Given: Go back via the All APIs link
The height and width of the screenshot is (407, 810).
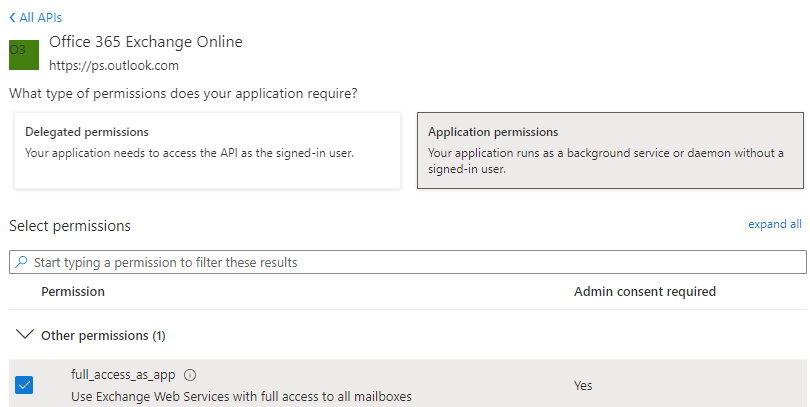Looking at the screenshot, I should click(x=36, y=18).
